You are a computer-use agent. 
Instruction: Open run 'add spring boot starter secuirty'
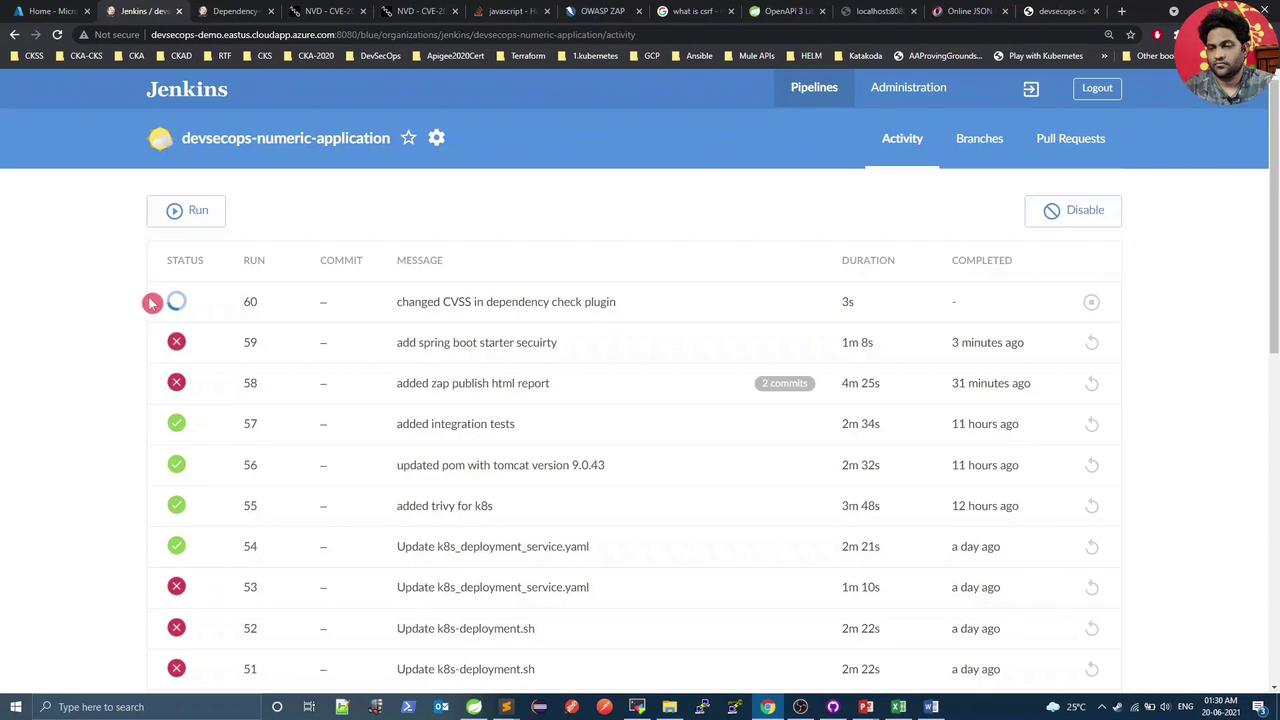pos(477,343)
